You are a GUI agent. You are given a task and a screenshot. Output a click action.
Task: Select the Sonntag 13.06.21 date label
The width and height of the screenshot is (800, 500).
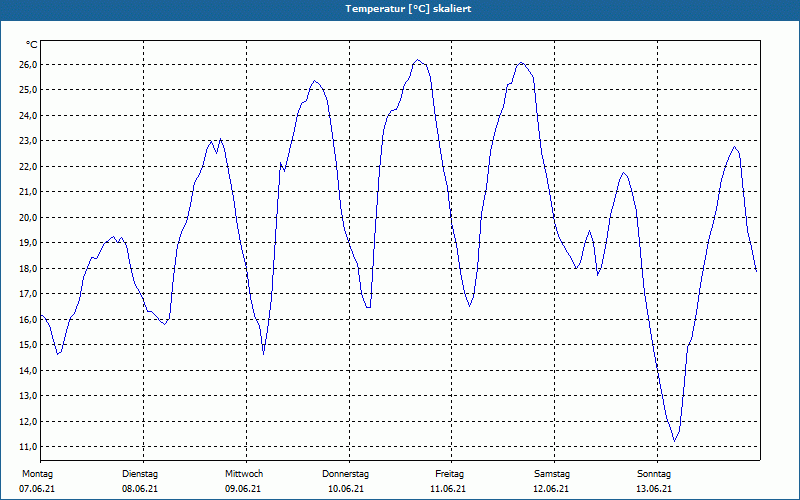pos(654,481)
